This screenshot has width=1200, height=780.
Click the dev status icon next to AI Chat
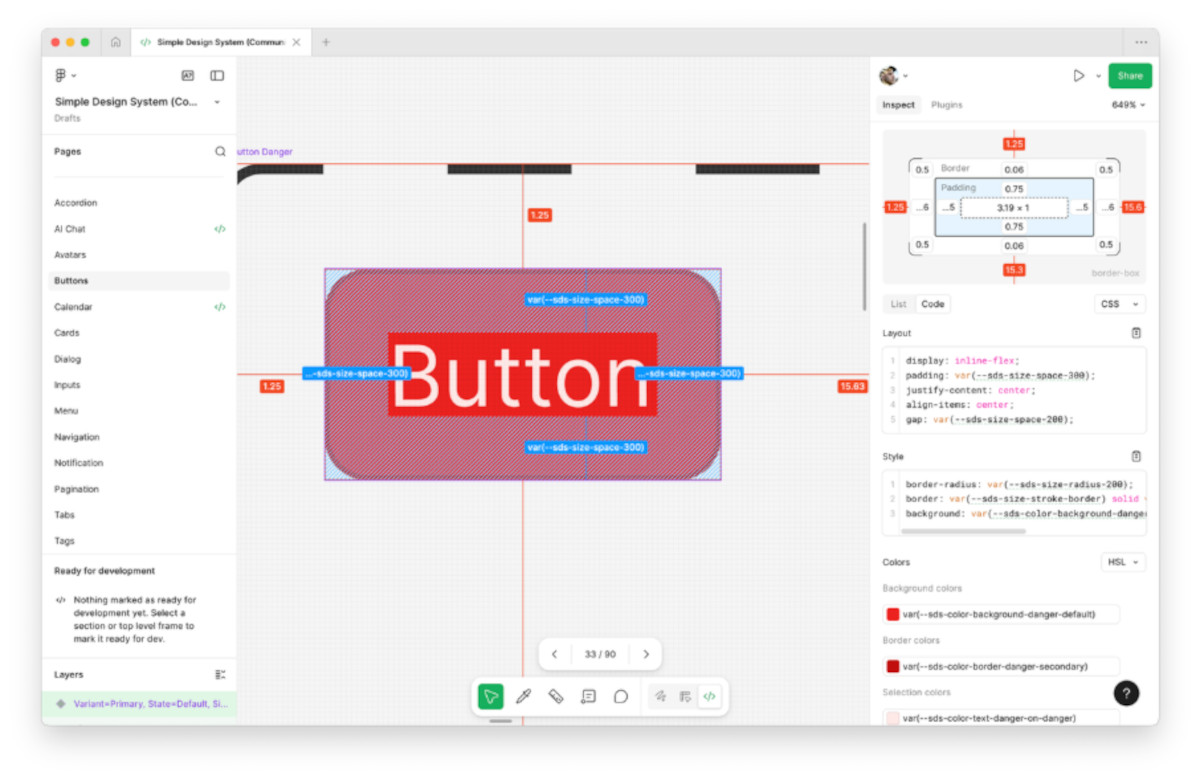pyautogui.click(x=220, y=229)
